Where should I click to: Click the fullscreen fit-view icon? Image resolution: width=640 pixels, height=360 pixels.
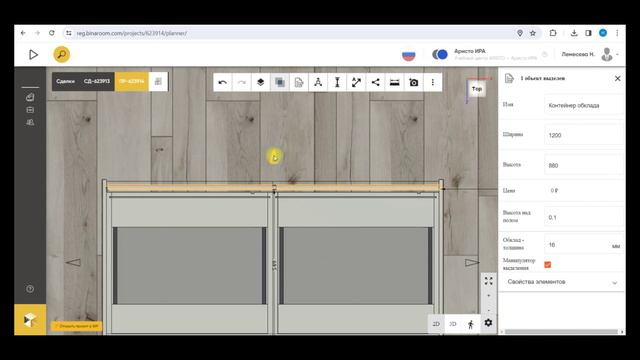tap(489, 281)
